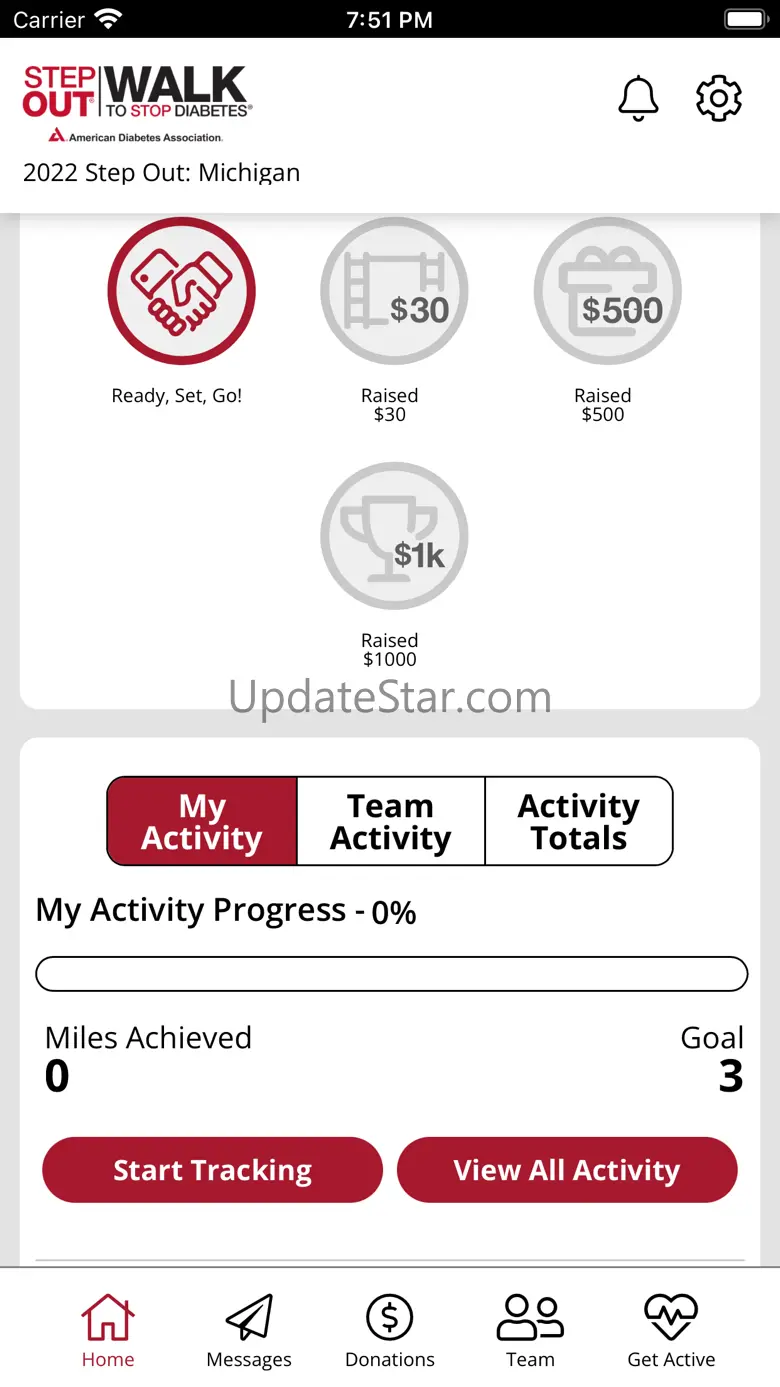Click the activity progress bar
780x1387 pixels.
pos(392,974)
